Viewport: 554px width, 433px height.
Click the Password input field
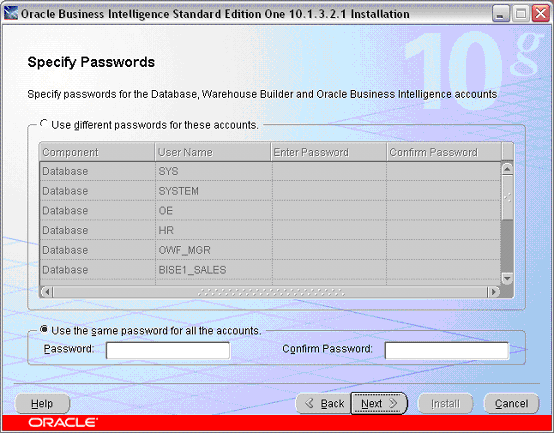[x=168, y=350]
